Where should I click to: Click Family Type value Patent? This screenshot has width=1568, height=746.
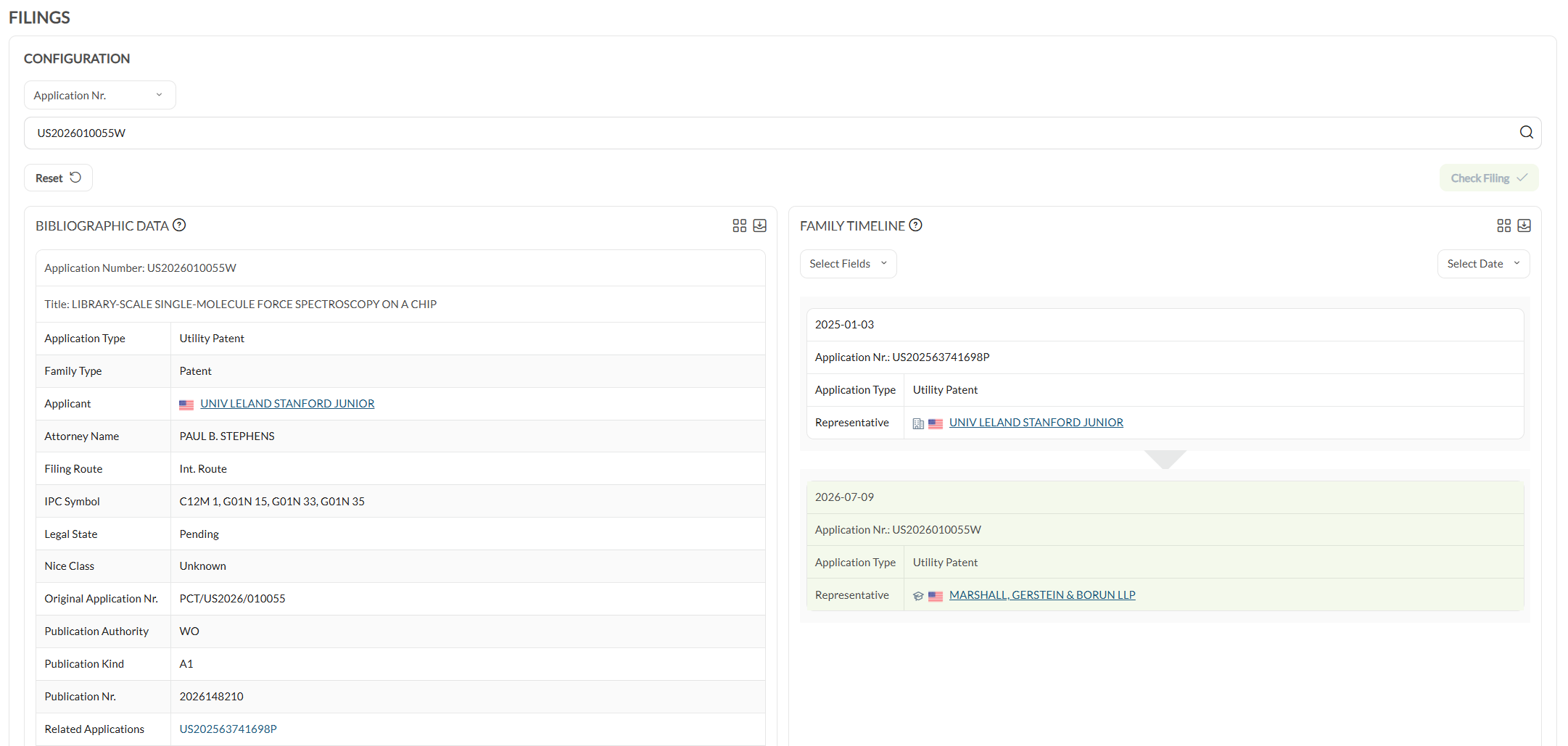point(195,371)
